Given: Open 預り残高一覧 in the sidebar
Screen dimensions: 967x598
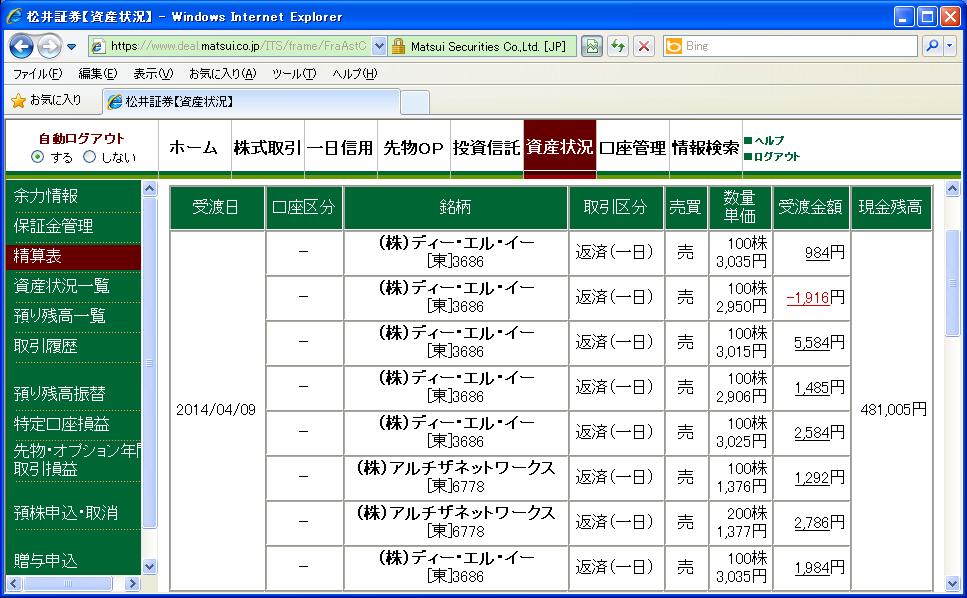Looking at the screenshot, I should point(59,316).
